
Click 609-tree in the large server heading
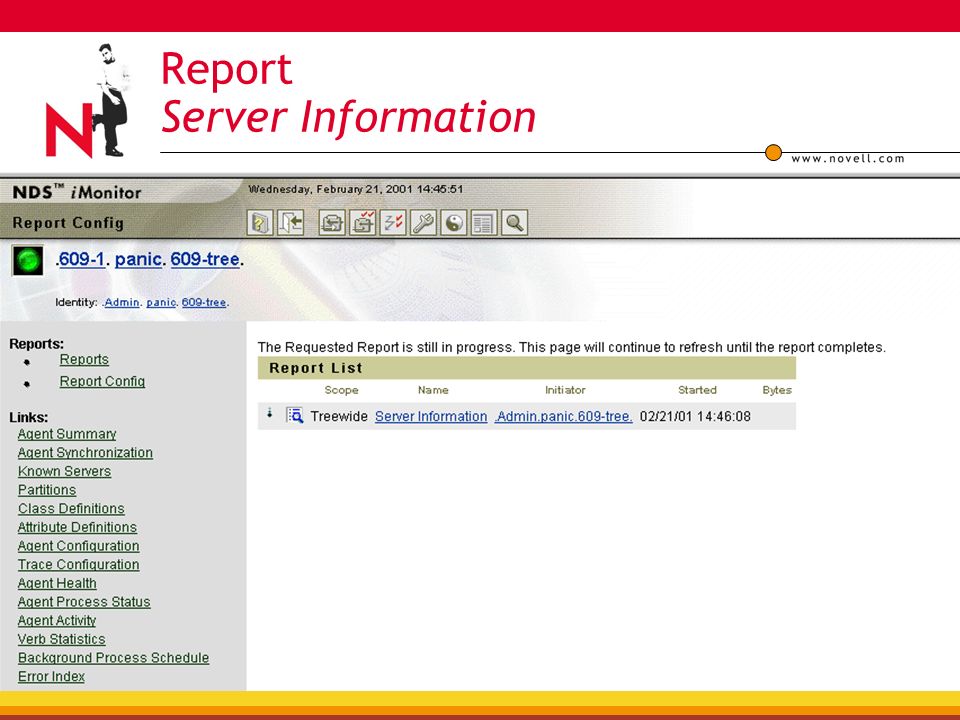204,260
